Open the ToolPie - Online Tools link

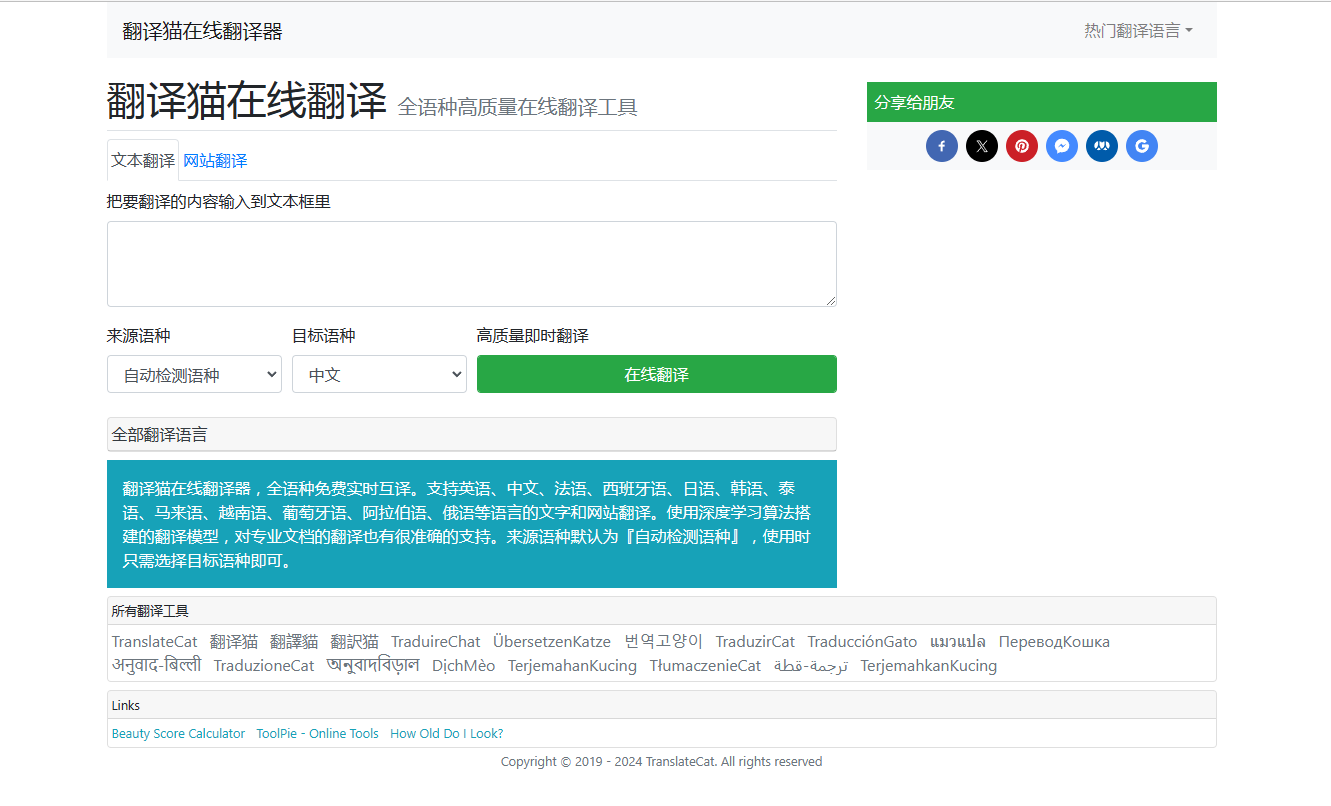(317, 733)
